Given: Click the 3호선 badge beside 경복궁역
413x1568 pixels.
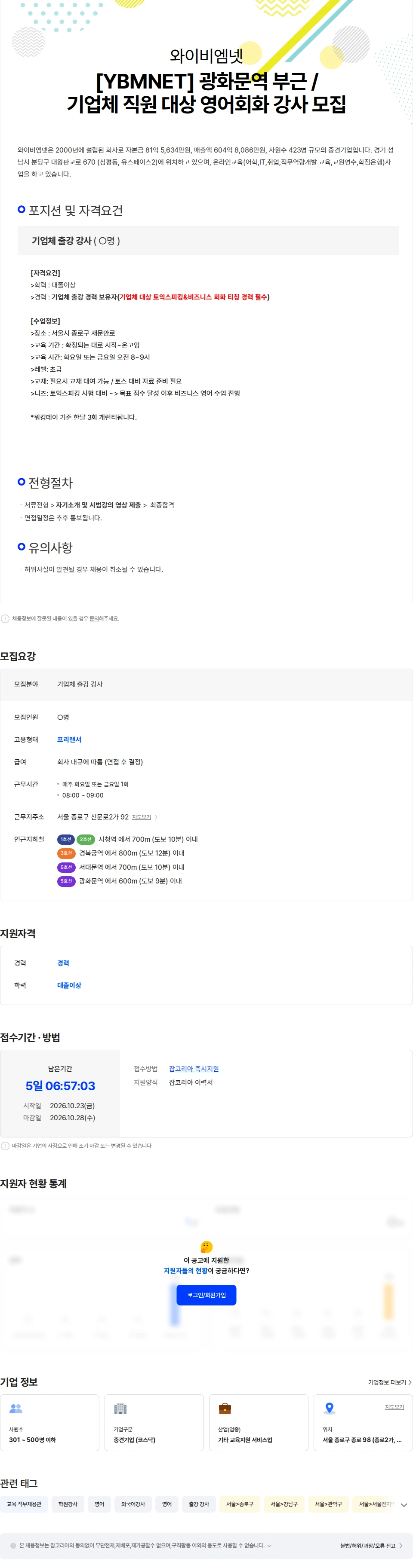Looking at the screenshot, I should point(66,853).
